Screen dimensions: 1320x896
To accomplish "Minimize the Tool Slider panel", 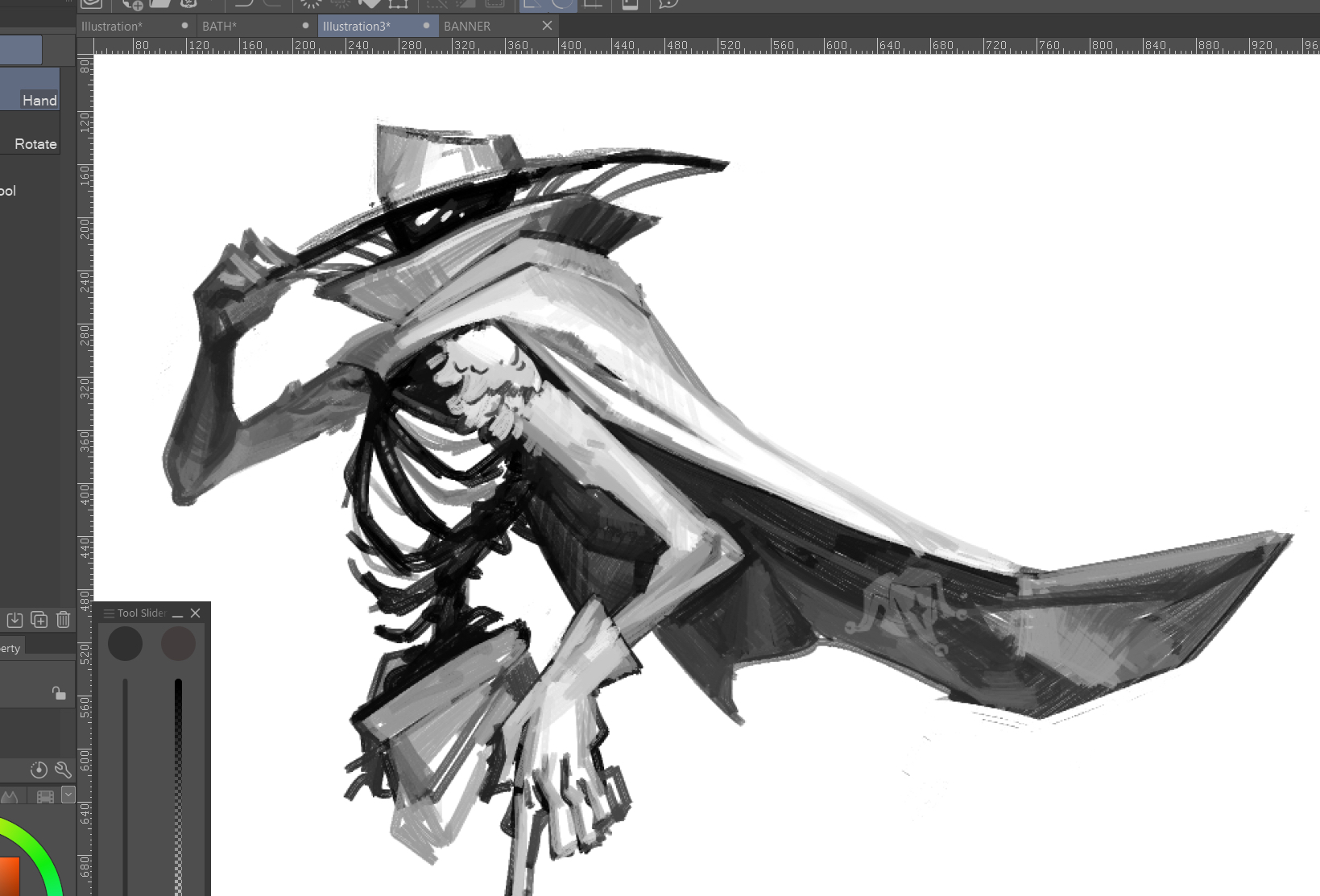I will coord(177,613).
